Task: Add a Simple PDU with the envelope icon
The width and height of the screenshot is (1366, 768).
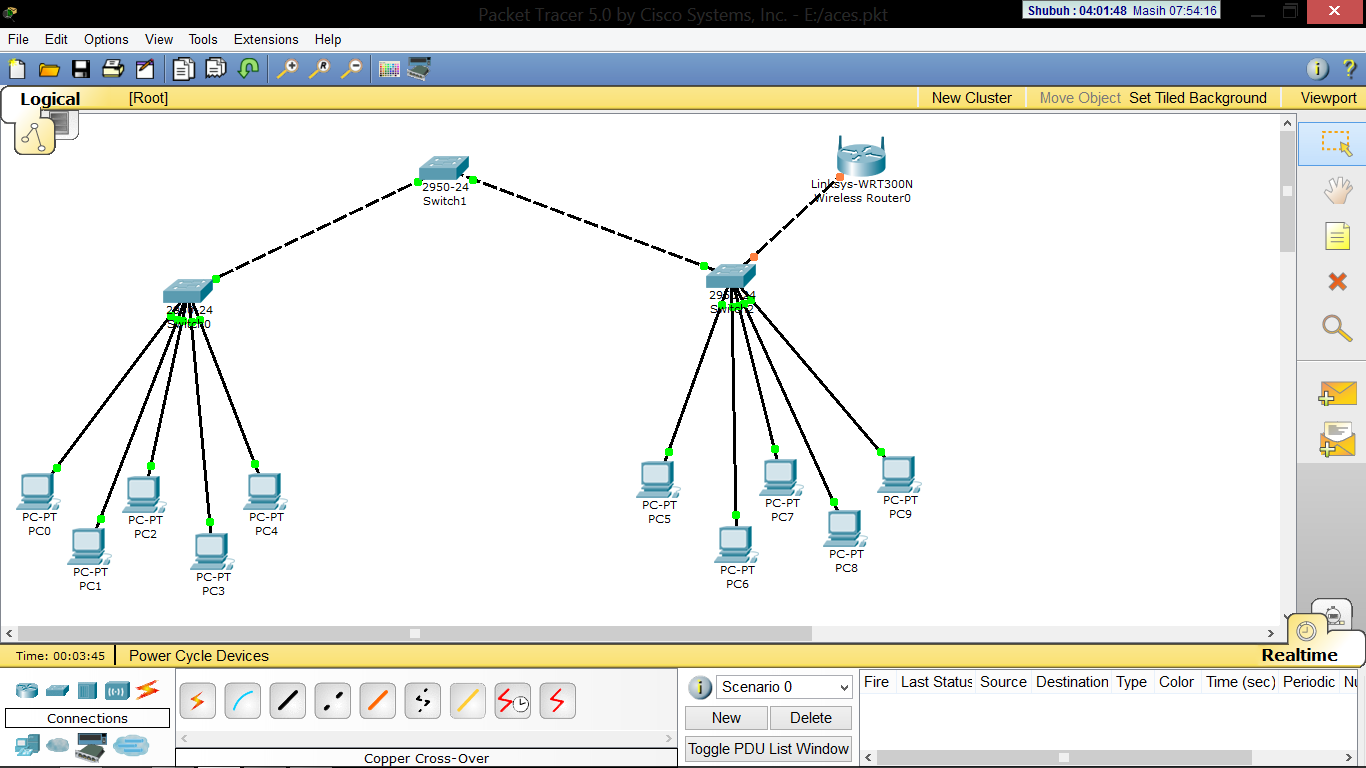Action: 1337,394
